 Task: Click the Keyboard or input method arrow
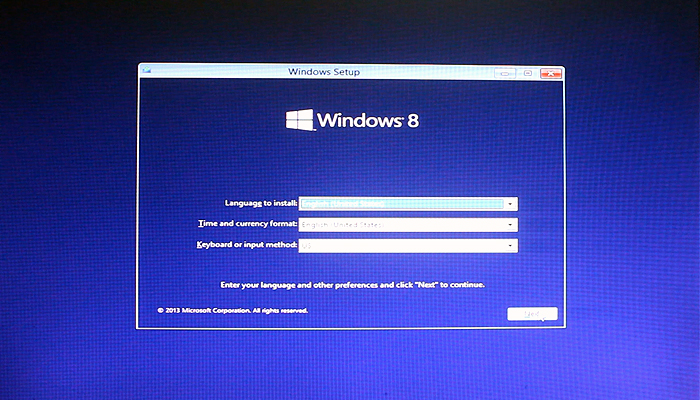point(510,246)
